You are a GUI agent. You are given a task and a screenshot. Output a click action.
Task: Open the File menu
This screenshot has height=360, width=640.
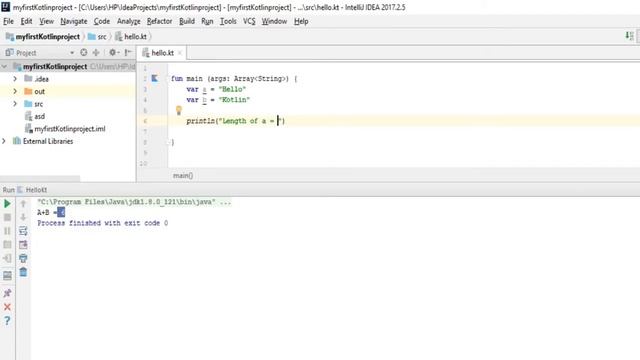[8, 21]
